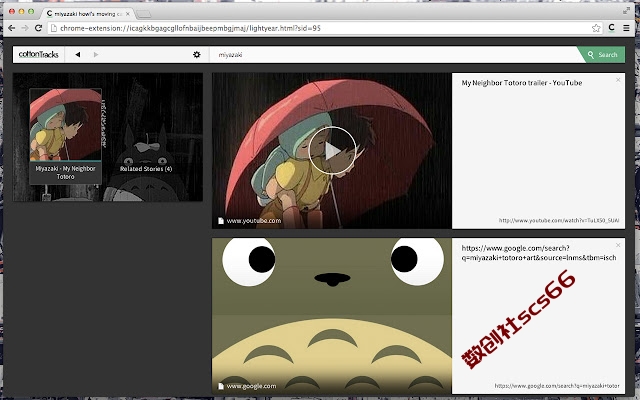Go to previous story with left arrow
Screen dimensions: 640x400
(78, 54)
